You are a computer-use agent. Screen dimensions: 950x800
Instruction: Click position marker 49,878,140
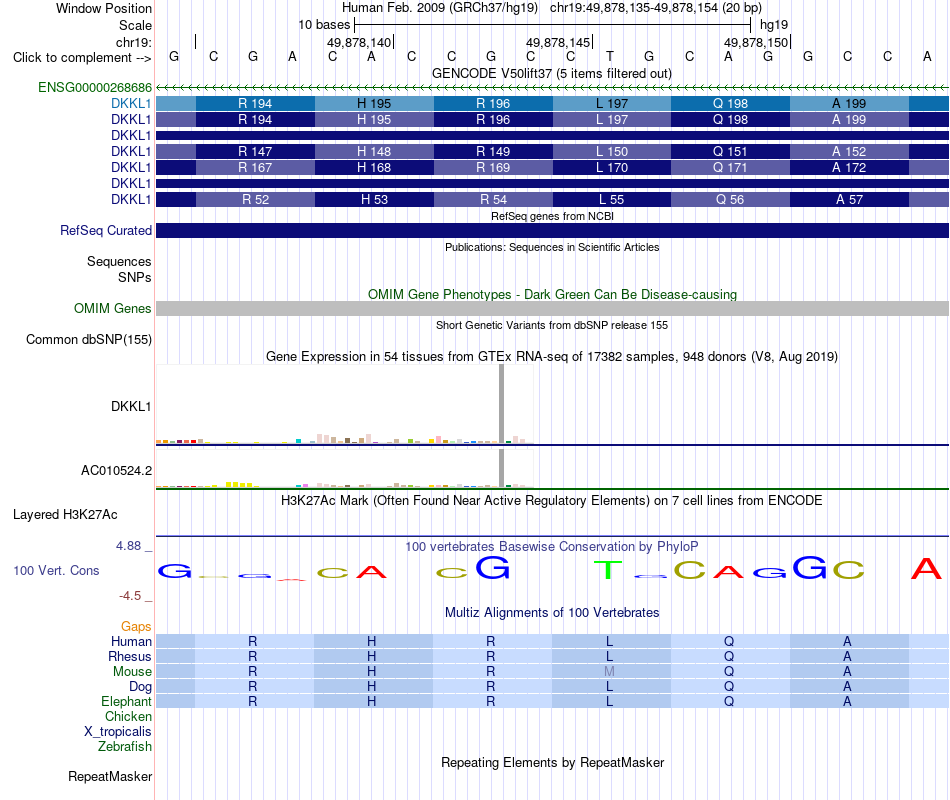[x=360, y=42]
